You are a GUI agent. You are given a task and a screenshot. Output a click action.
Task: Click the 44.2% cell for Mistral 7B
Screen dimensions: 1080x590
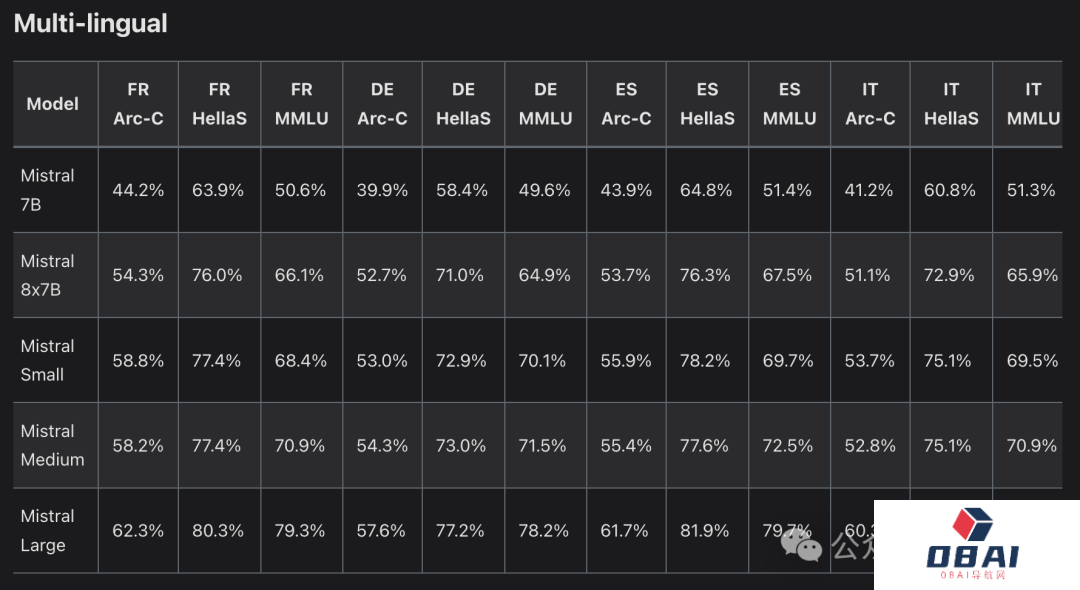tap(138, 190)
